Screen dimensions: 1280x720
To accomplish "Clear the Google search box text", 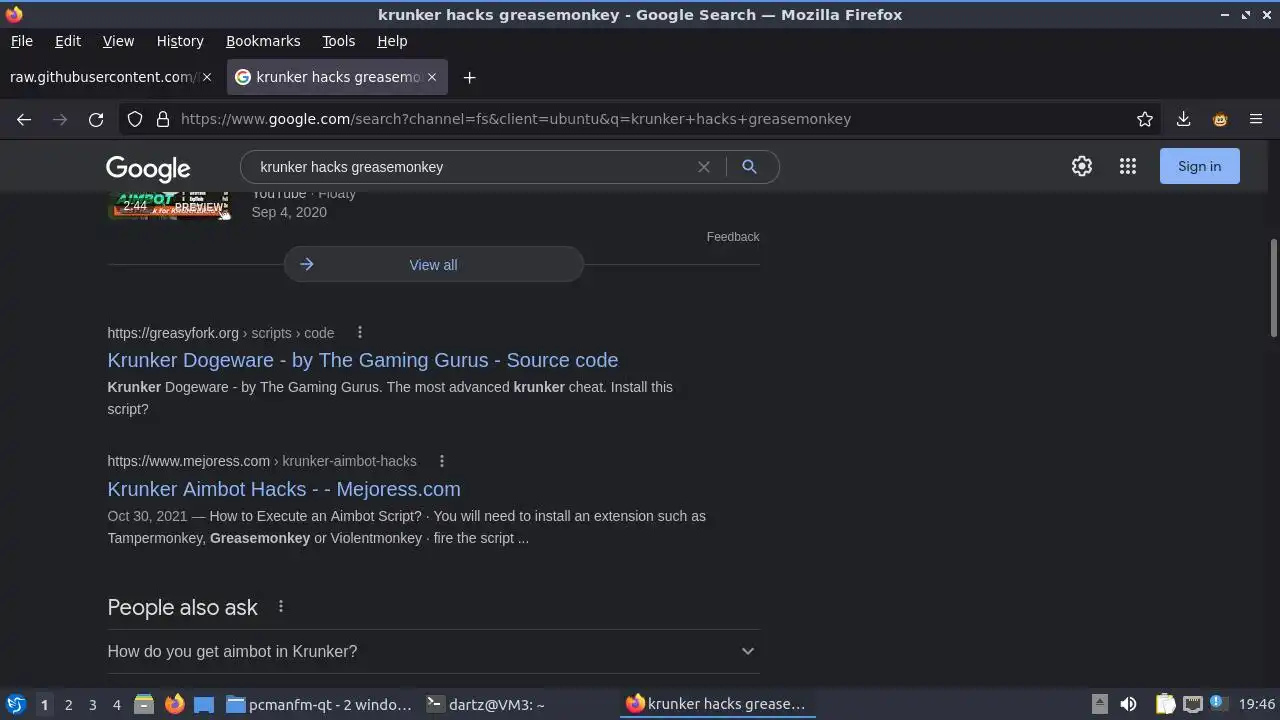I will pyautogui.click(x=704, y=167).
